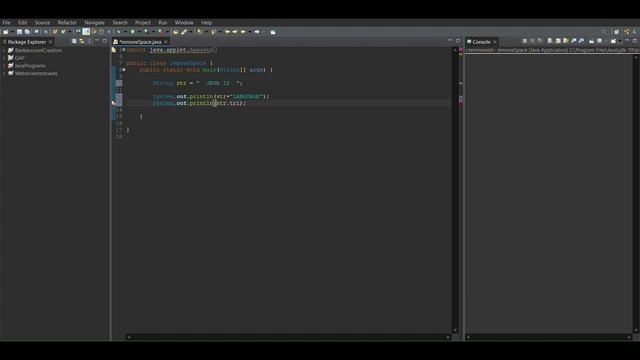The width and height of the screenshot is (640, 360).
Task: Open the Source menu
Action: tap(42, 23)
